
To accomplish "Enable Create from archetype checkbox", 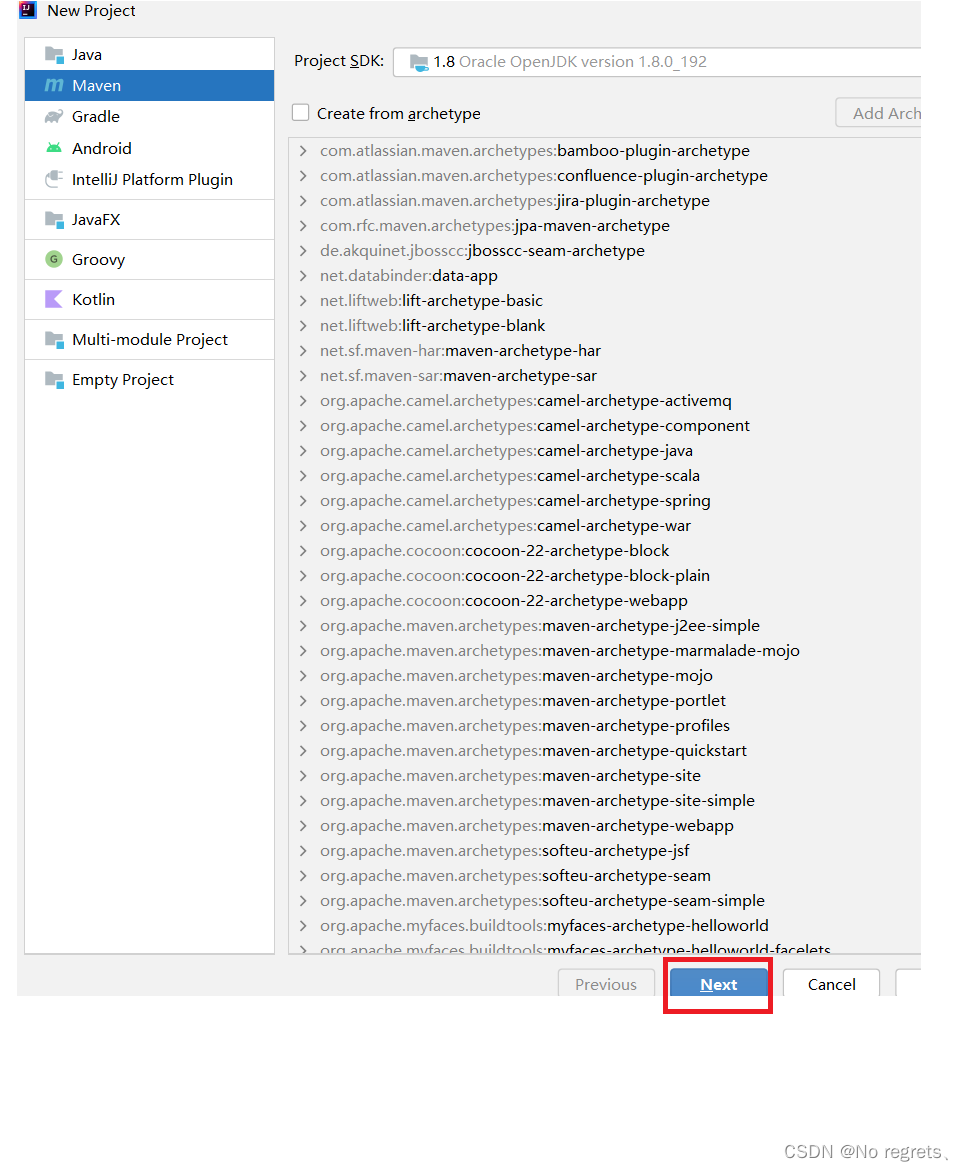I will (x=300, y=114).
